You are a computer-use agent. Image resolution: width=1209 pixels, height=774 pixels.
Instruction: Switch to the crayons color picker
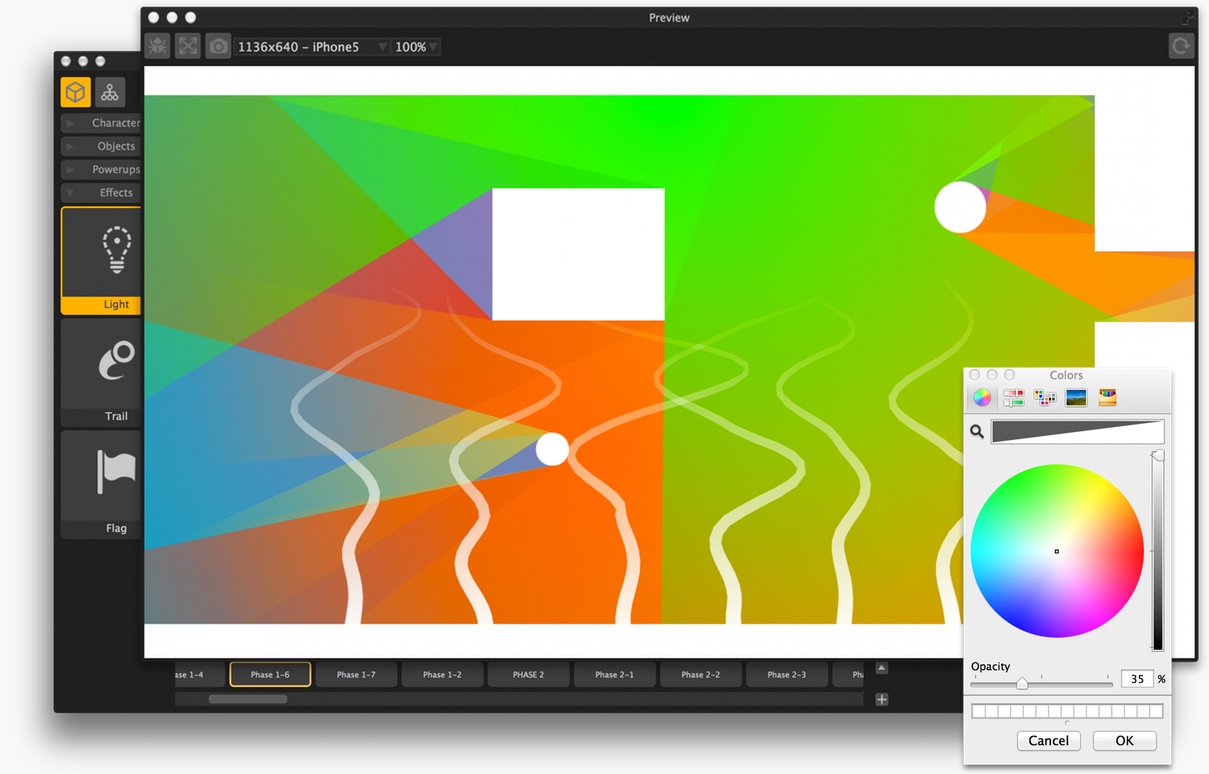[1107, 398]
